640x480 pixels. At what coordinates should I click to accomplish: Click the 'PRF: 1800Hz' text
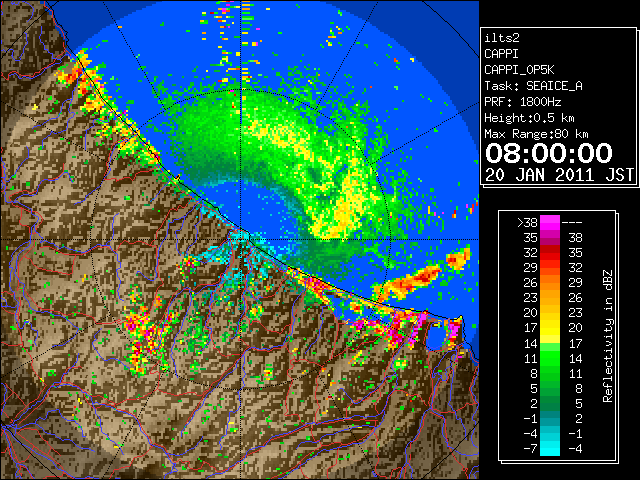pyautogui.click(x=522, y=102)
